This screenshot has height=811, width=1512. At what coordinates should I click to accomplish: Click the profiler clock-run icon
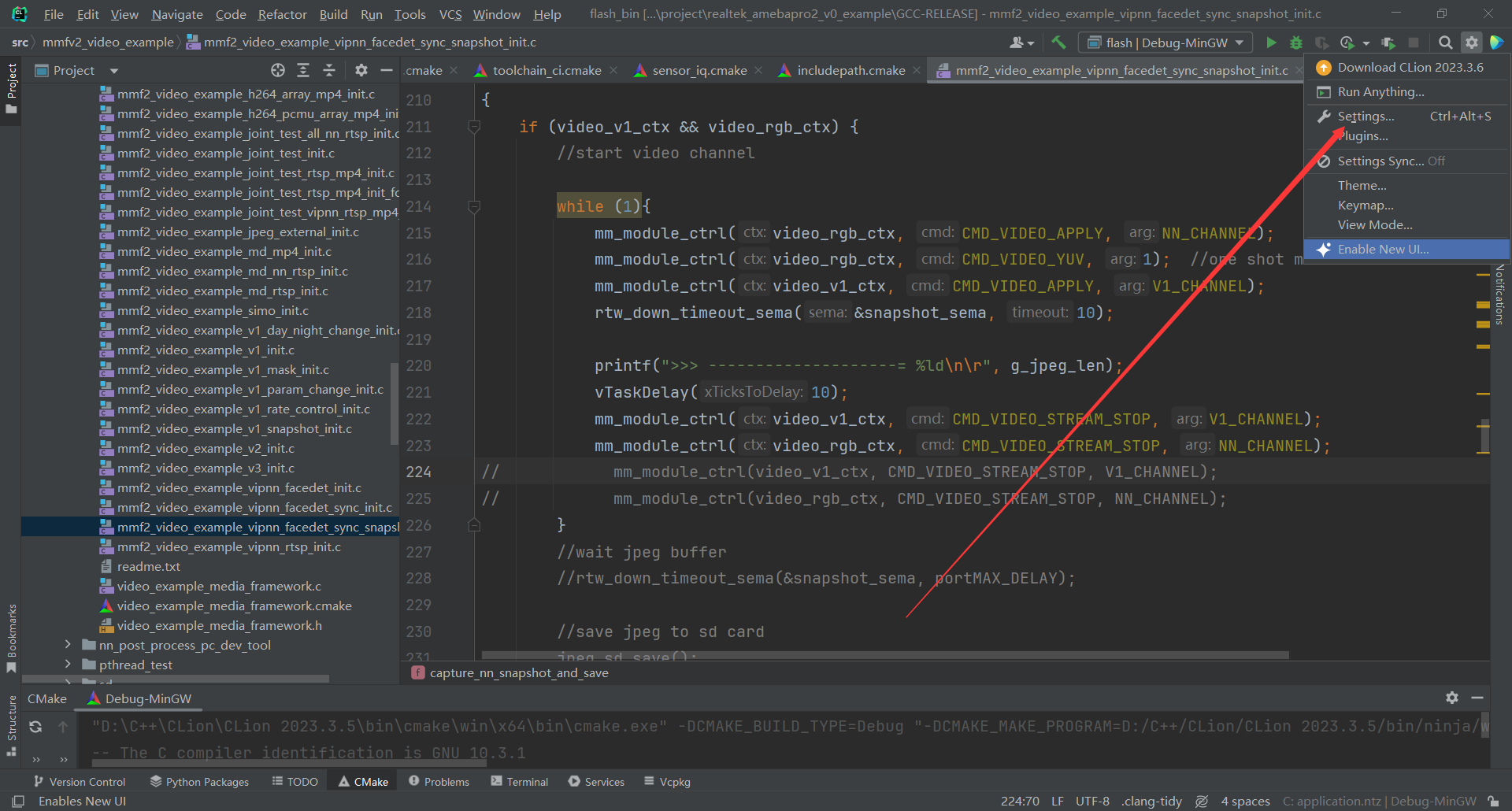(x=1347, y=43)
